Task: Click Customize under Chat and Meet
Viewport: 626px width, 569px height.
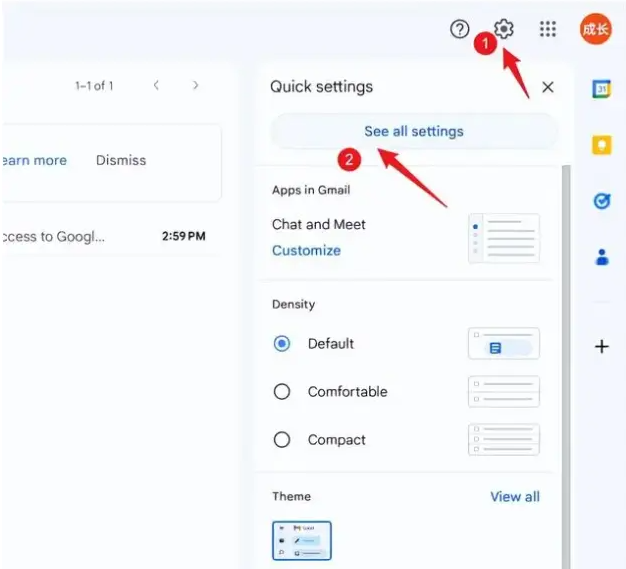Action: (306, 250)
